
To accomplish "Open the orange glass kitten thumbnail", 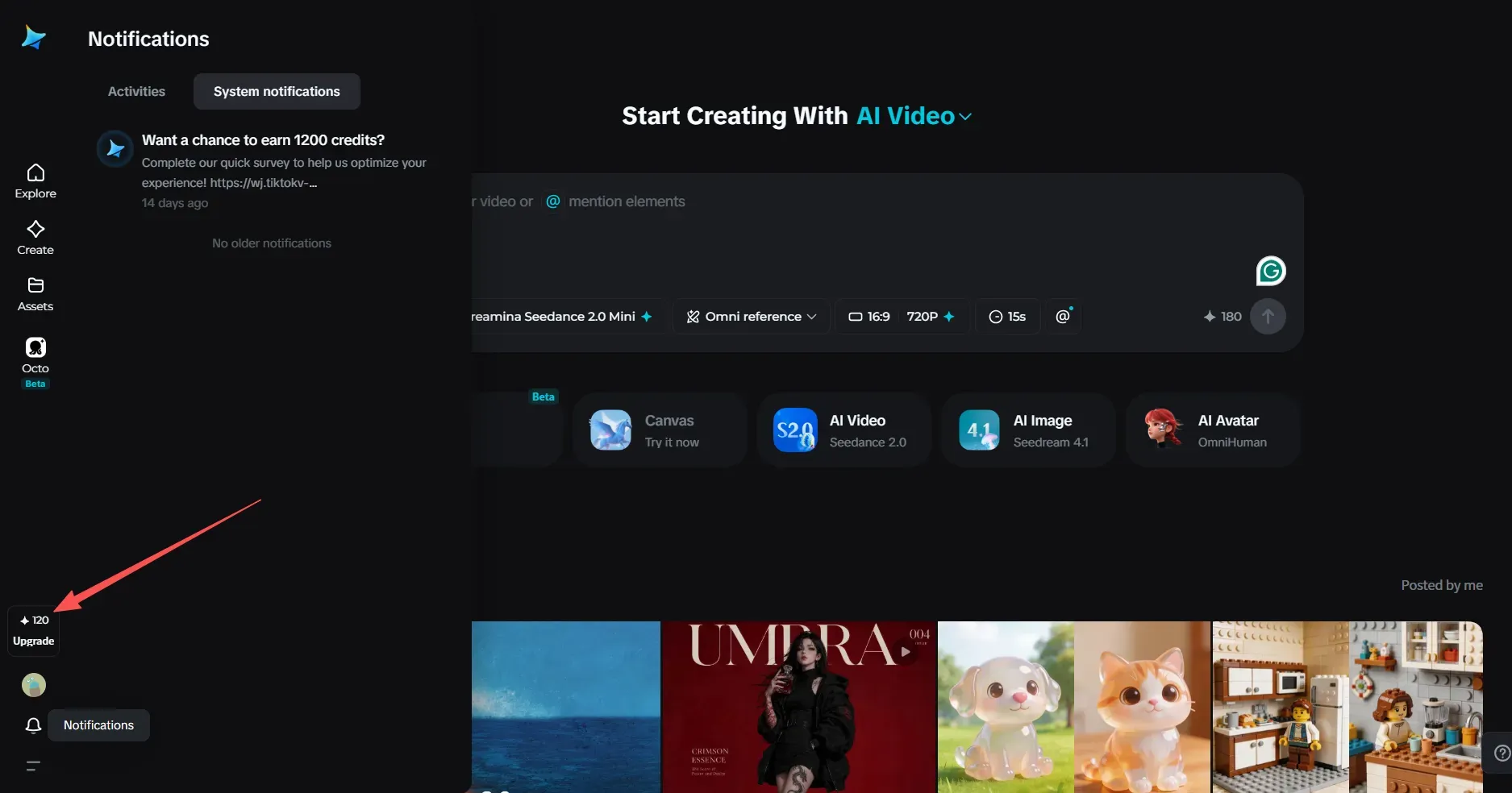I will pyautogui.click(x=1142, y=707).
